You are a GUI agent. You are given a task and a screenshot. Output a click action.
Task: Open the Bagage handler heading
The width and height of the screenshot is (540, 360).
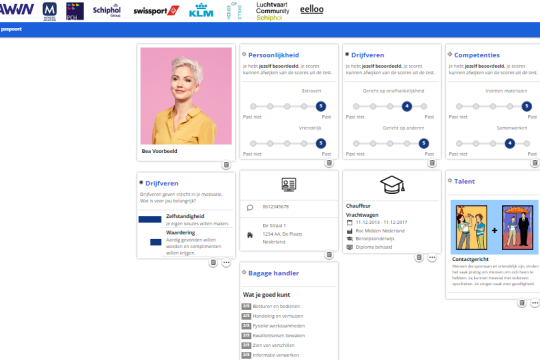(273, 273)
